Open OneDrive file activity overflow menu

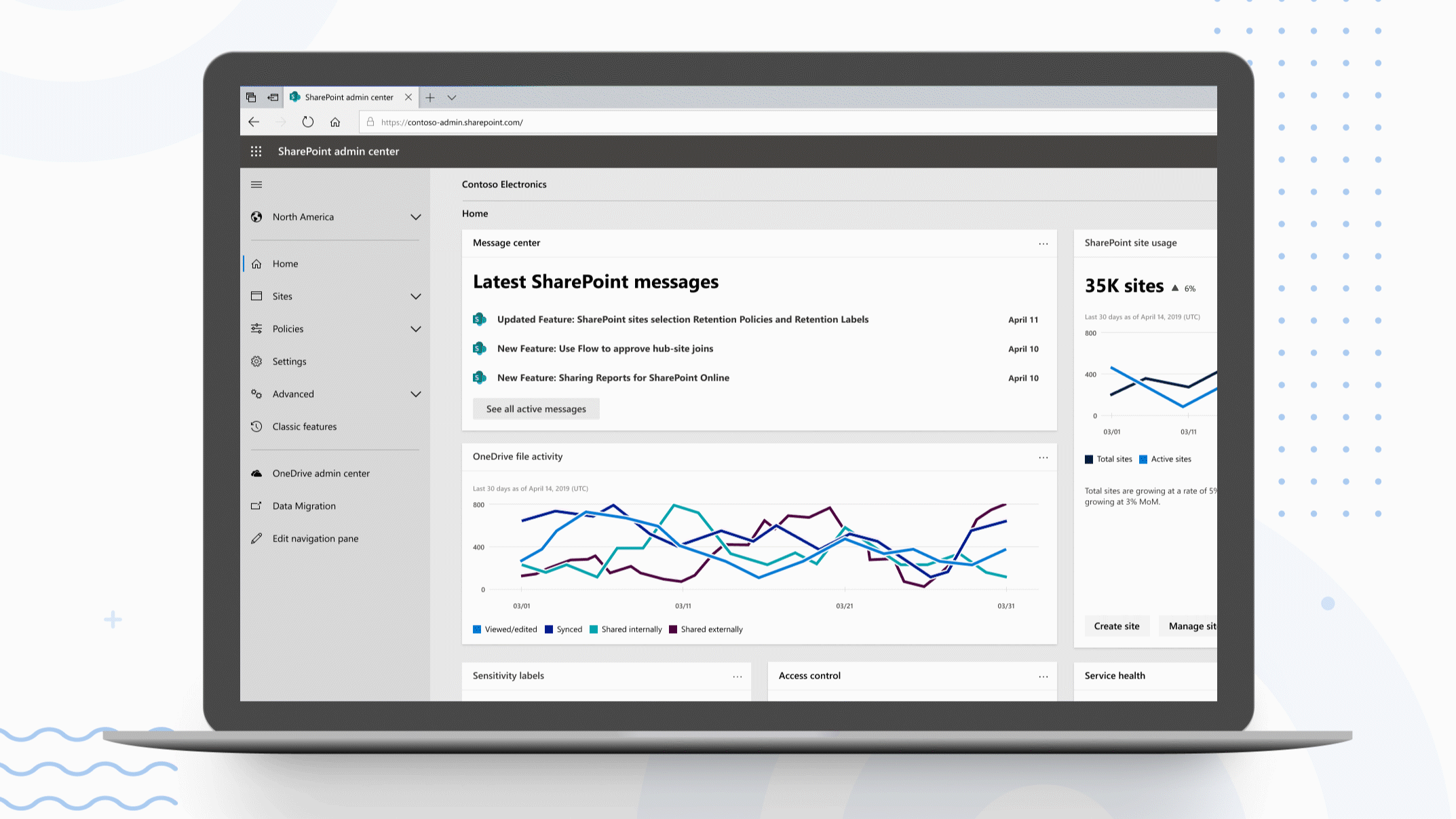click(x=1044, y=458)
